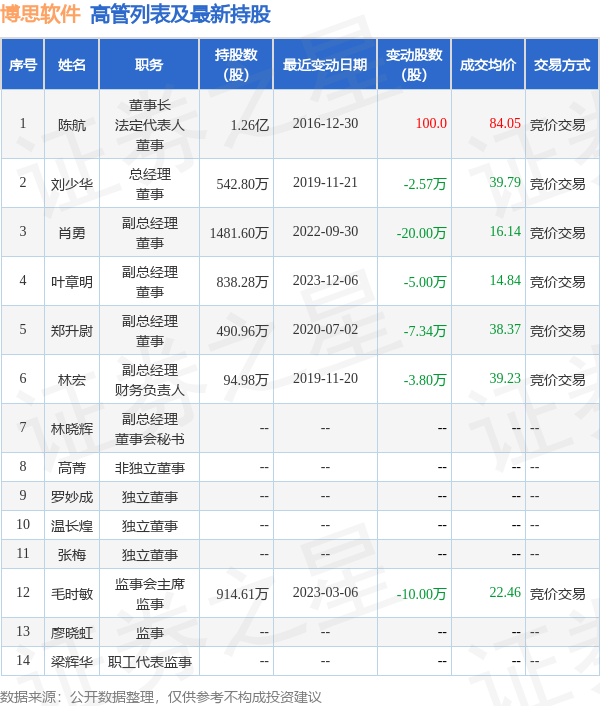Screen dimensions: 600x706
Task: Select the 成交均价 column header
Action: pos(488,65)
